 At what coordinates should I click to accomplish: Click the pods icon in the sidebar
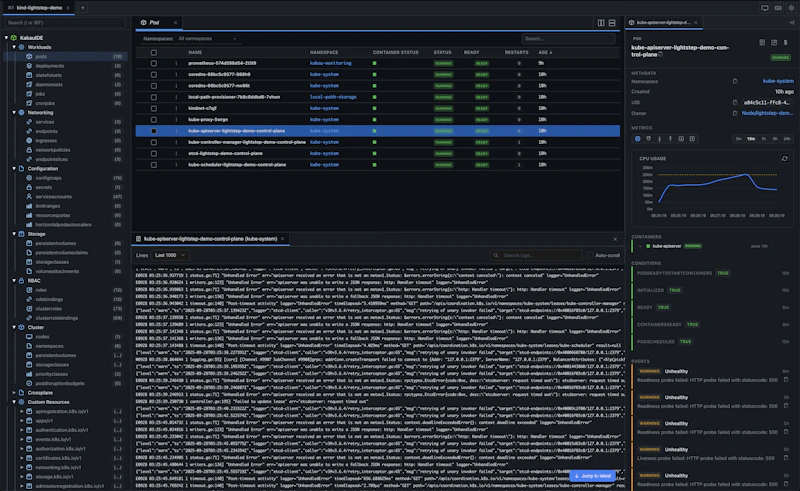point(29,57)
